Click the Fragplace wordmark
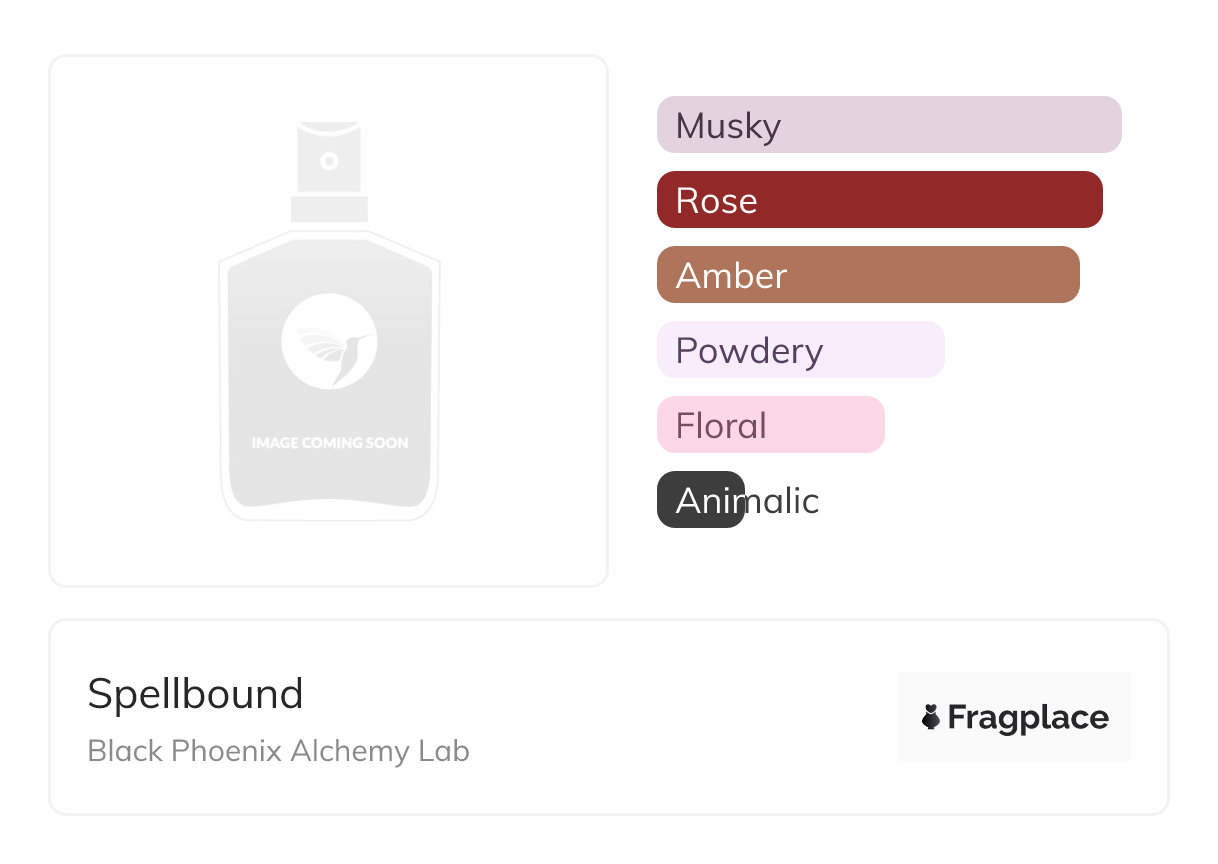The height and width of the screenshot is (864, 1218). [1027, 717]
